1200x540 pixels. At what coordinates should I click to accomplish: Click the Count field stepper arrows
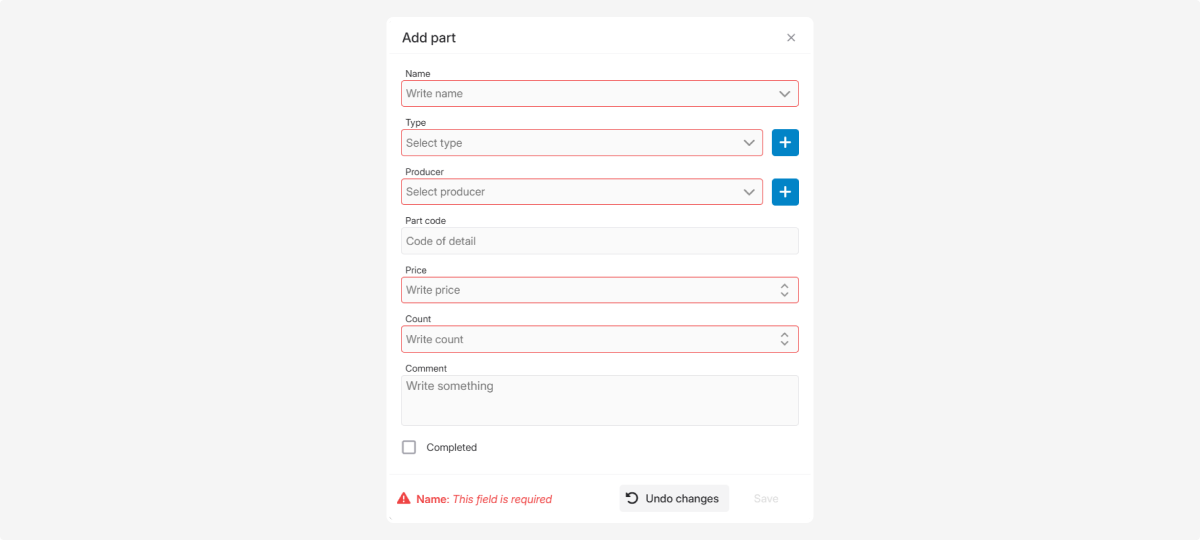785,339
